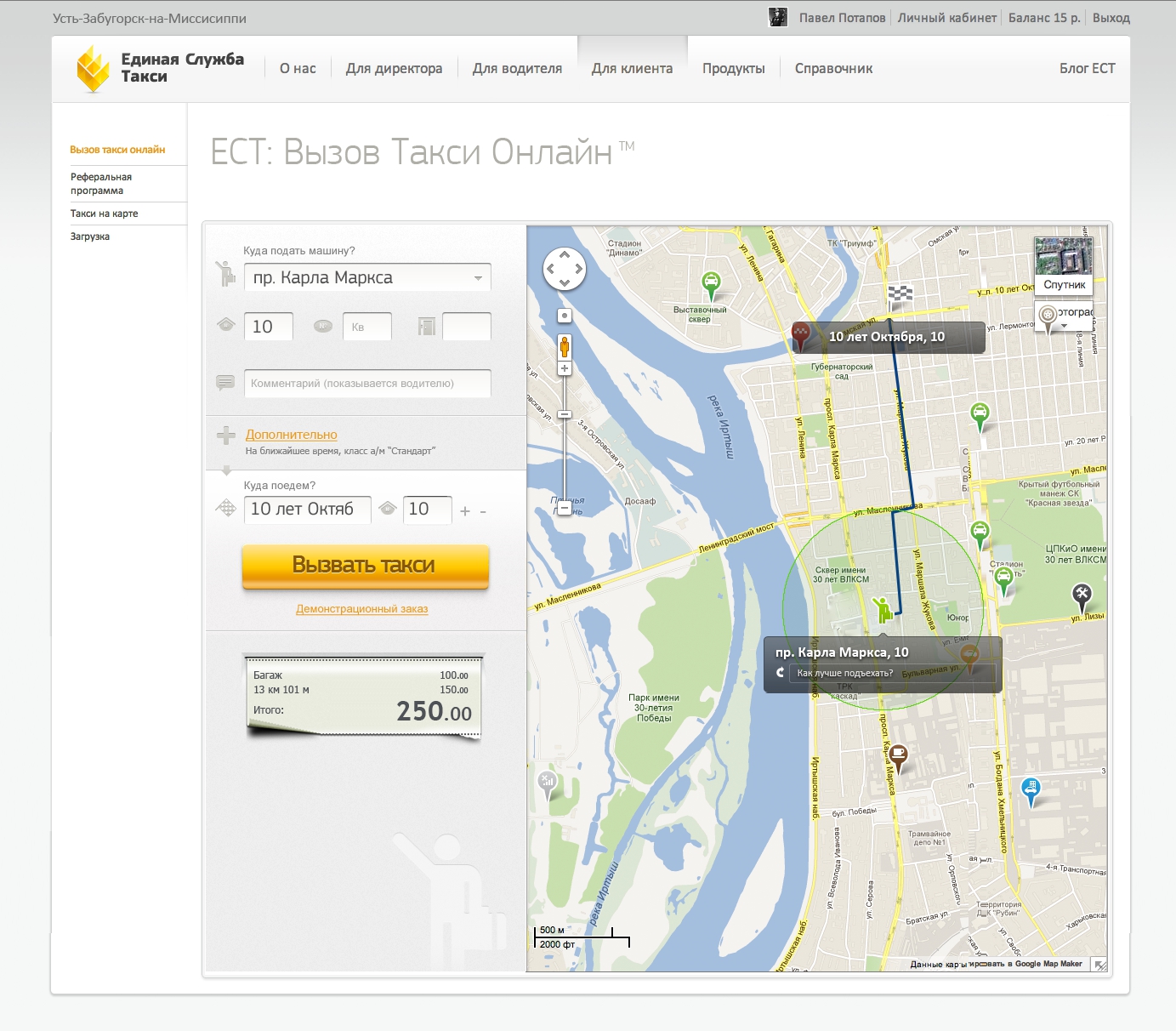This screenshot has height=1031, width=1176.
Task: Click green taxi pin near ул. 20 лет
Action: (980, 417)
